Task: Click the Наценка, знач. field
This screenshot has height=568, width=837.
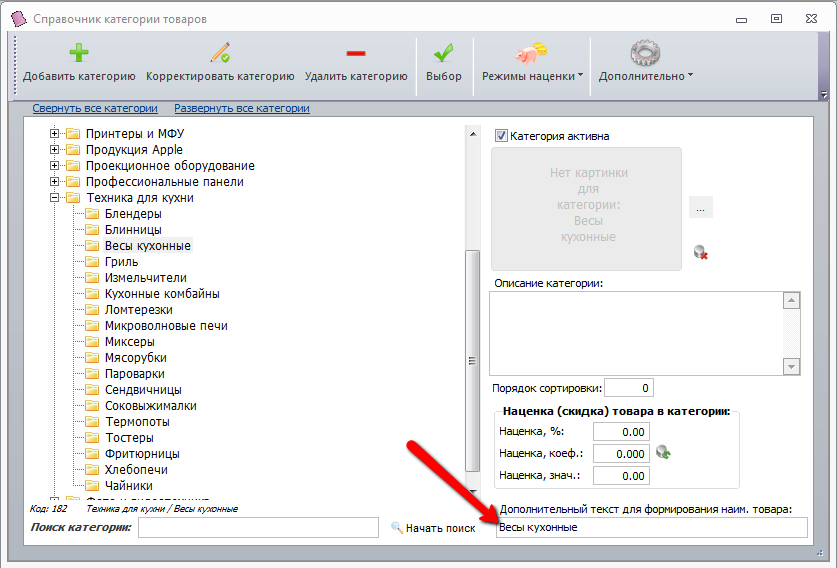Action: tap(621, 476)
